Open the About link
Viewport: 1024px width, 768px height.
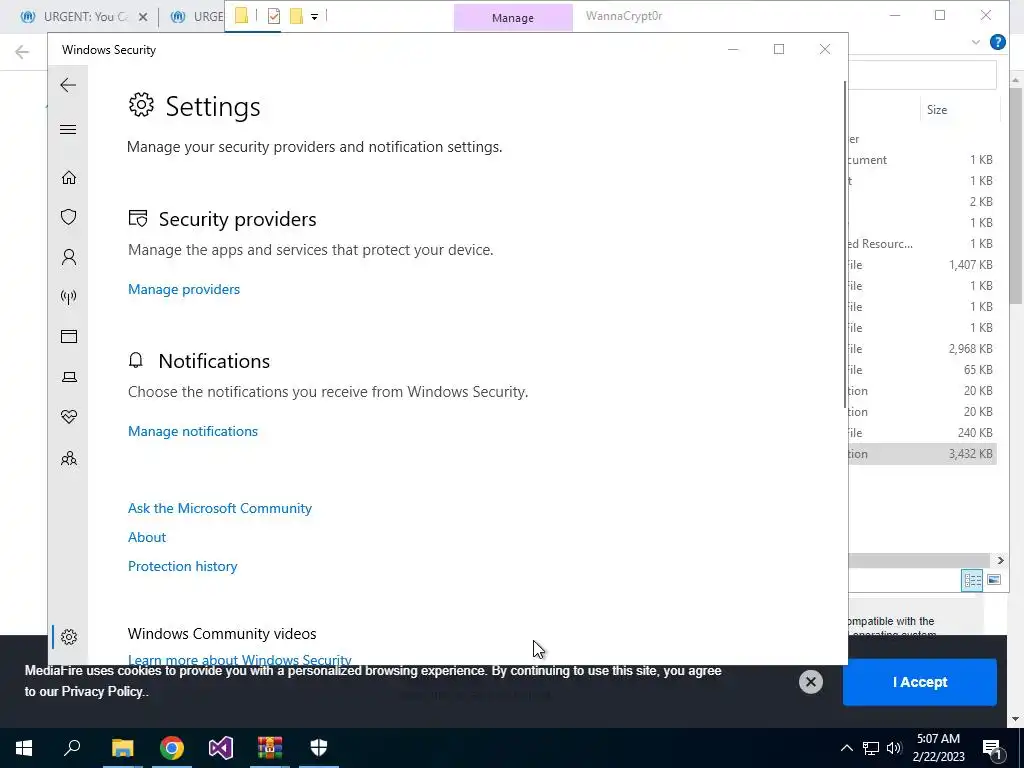[147, 537]
